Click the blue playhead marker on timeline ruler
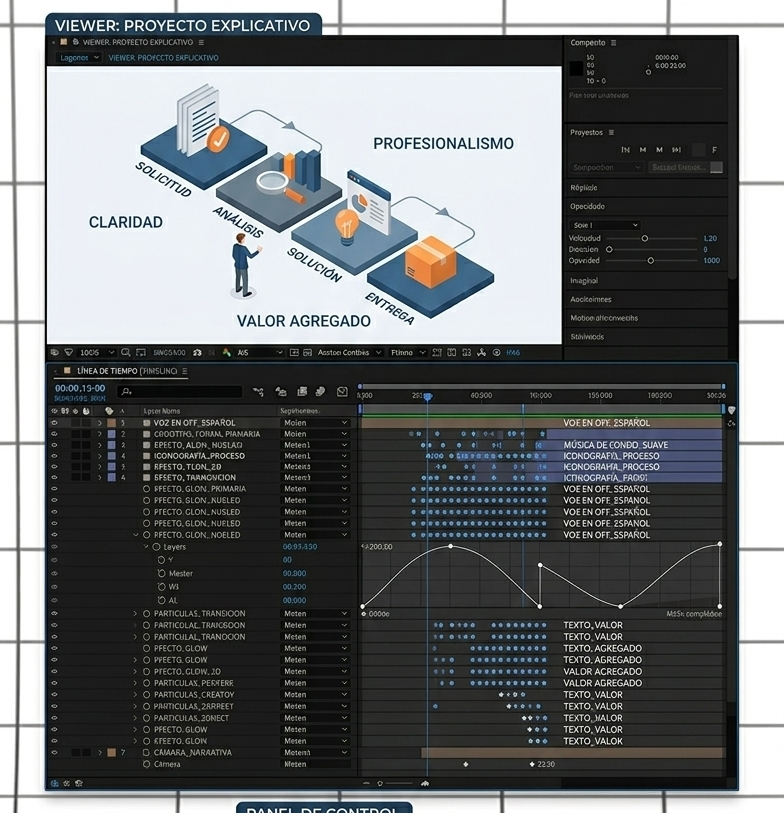The image size is (784, 813). pos(427,397)
